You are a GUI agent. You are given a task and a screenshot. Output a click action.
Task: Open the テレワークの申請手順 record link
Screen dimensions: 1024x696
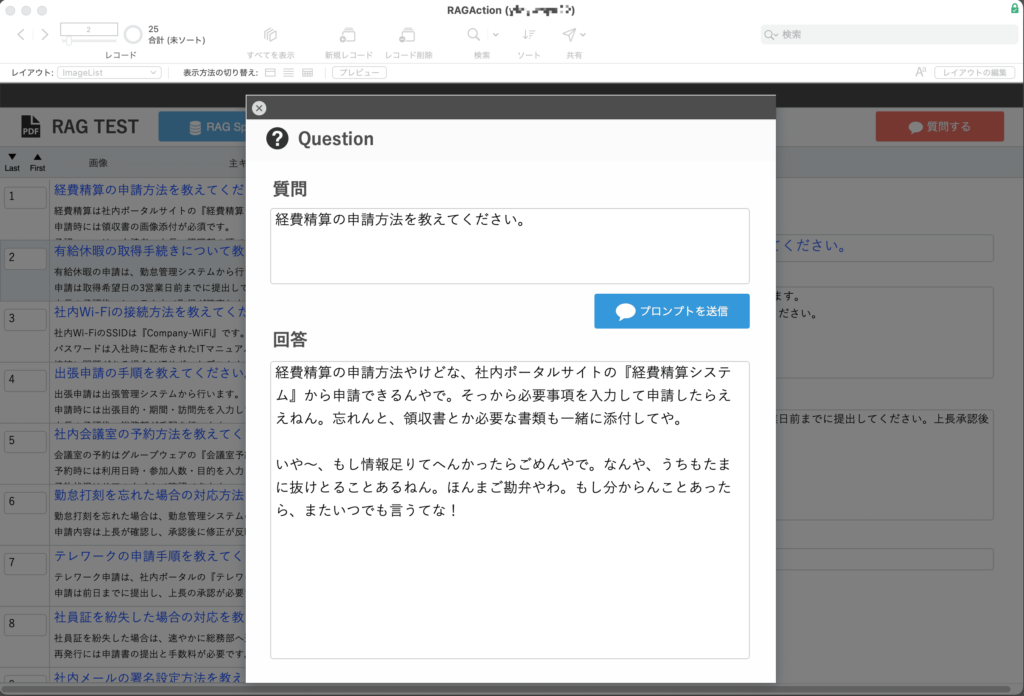150,556
